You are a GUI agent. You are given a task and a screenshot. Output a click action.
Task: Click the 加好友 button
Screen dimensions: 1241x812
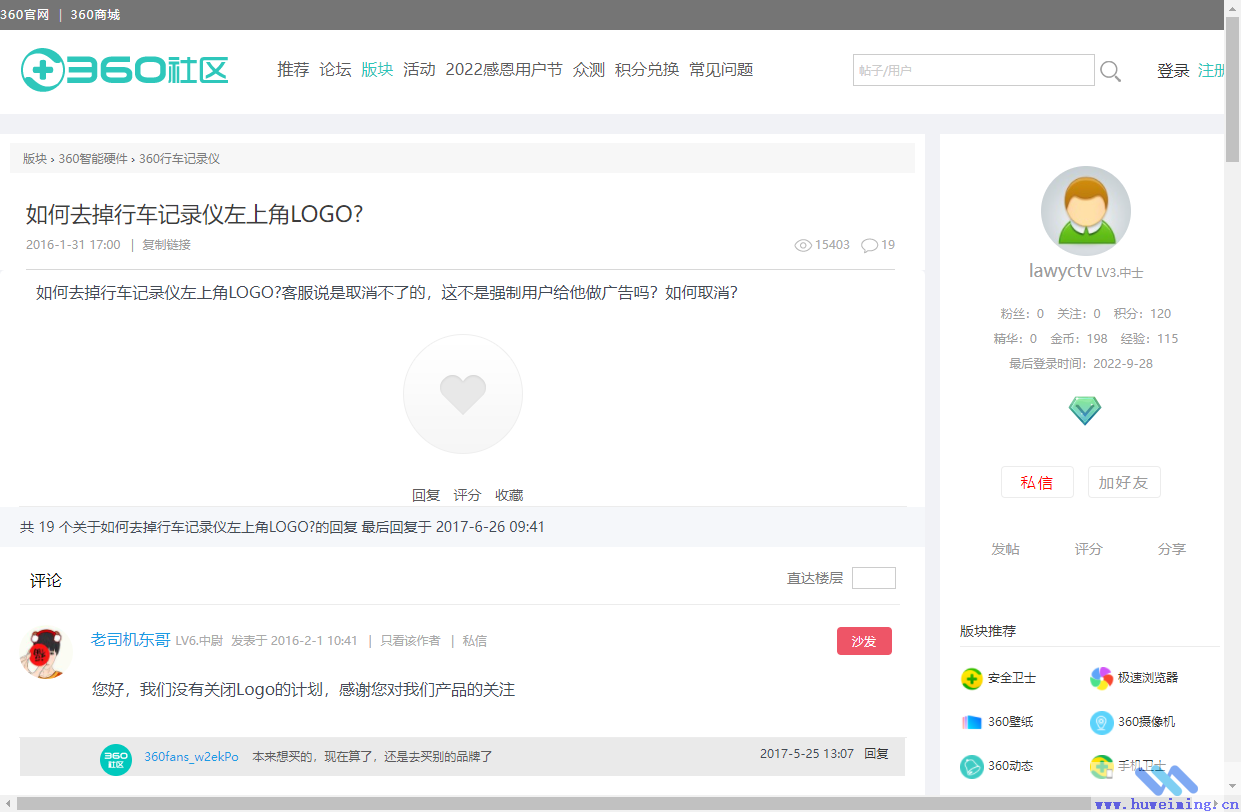coord(1124,482)
